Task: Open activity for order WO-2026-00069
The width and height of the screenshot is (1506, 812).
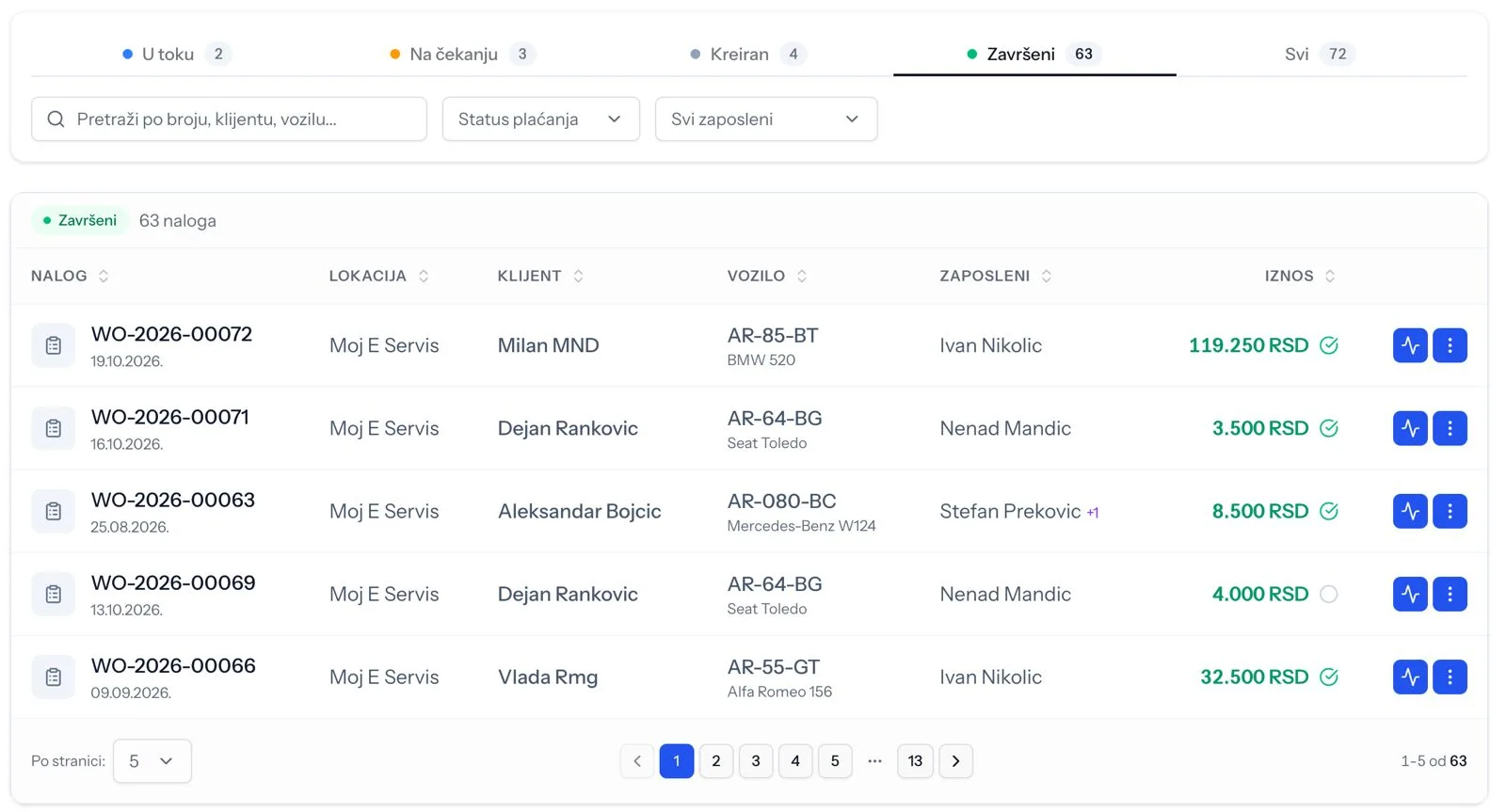Action: (x=1410, y=594)
